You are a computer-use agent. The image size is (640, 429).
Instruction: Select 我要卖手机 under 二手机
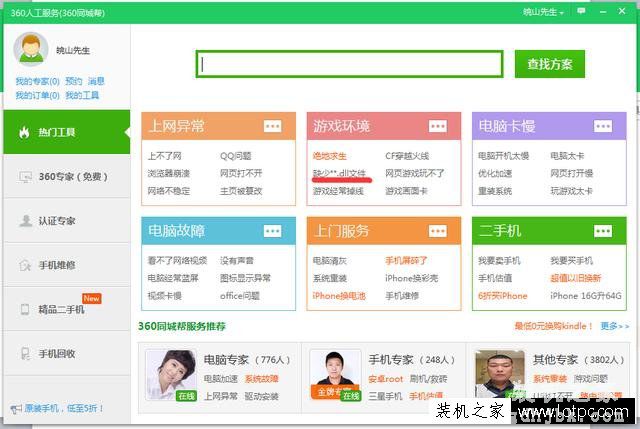tap(499, 260)
